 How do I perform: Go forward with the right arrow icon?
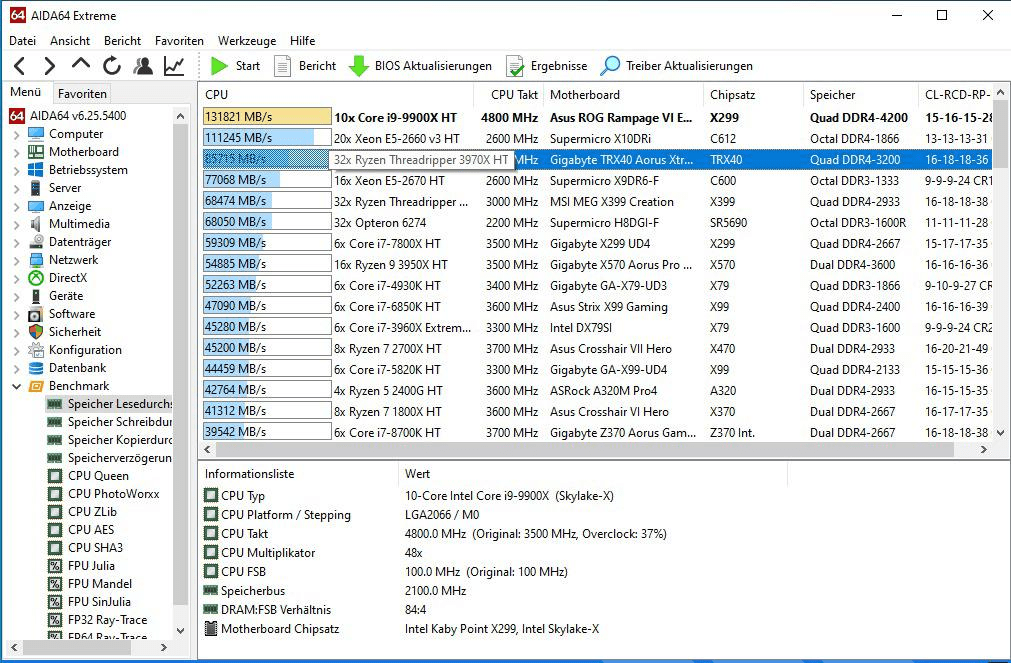point(50,66)
